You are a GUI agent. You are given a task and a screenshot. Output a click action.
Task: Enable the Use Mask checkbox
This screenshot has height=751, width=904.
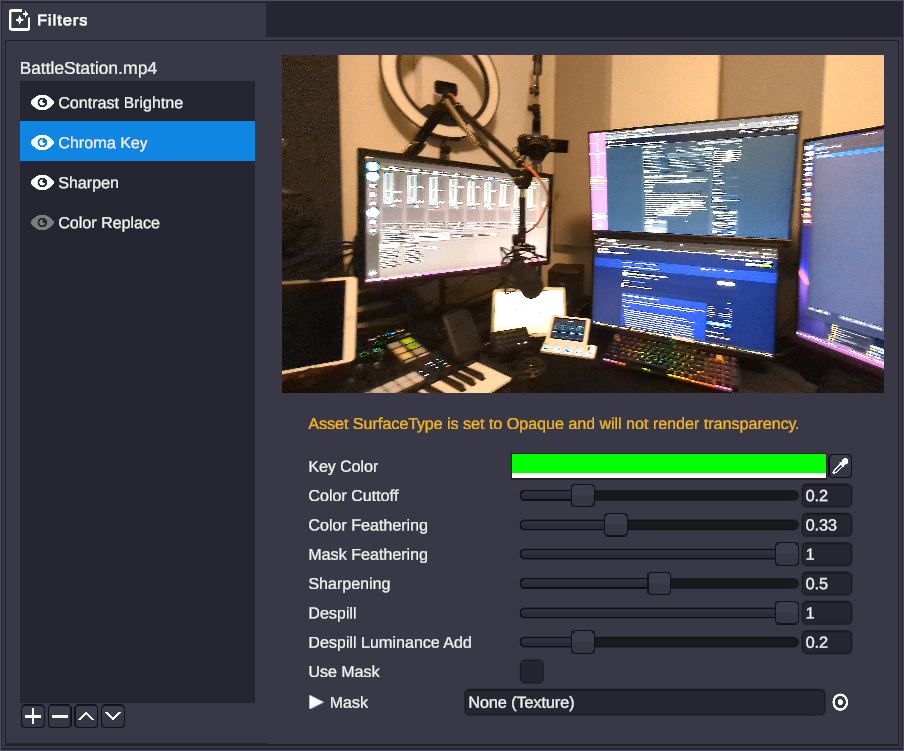(x=532, y=672)
